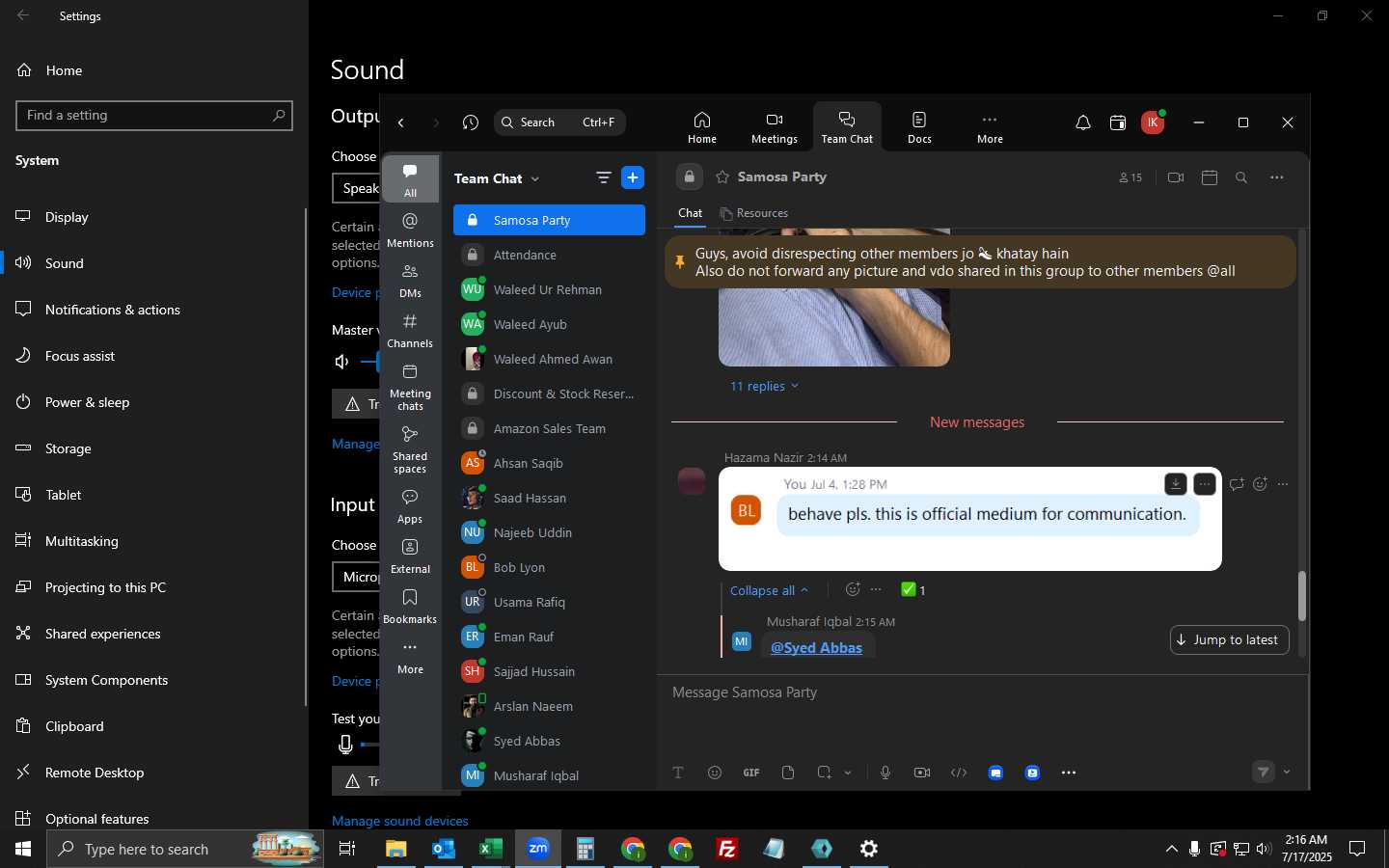Click the chat message area scrollbar
The height and width of the screenshot is (868, 1389).
(x=1301, y=595)
